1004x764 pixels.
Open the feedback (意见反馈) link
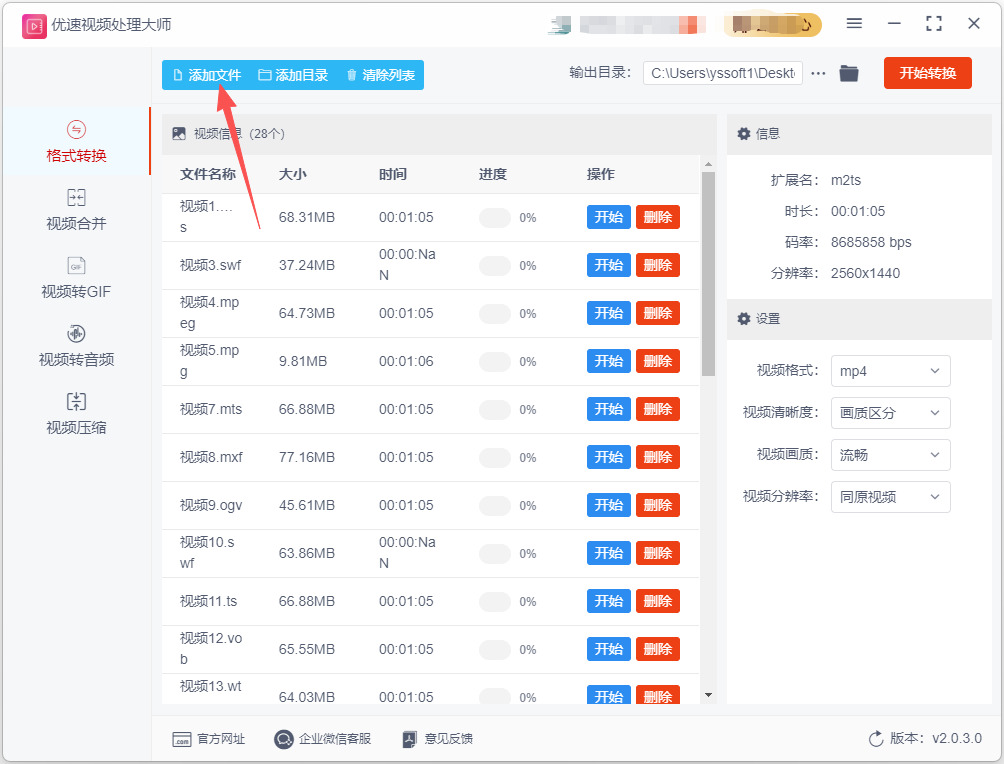pyautogui.click(x=438, y=739)
